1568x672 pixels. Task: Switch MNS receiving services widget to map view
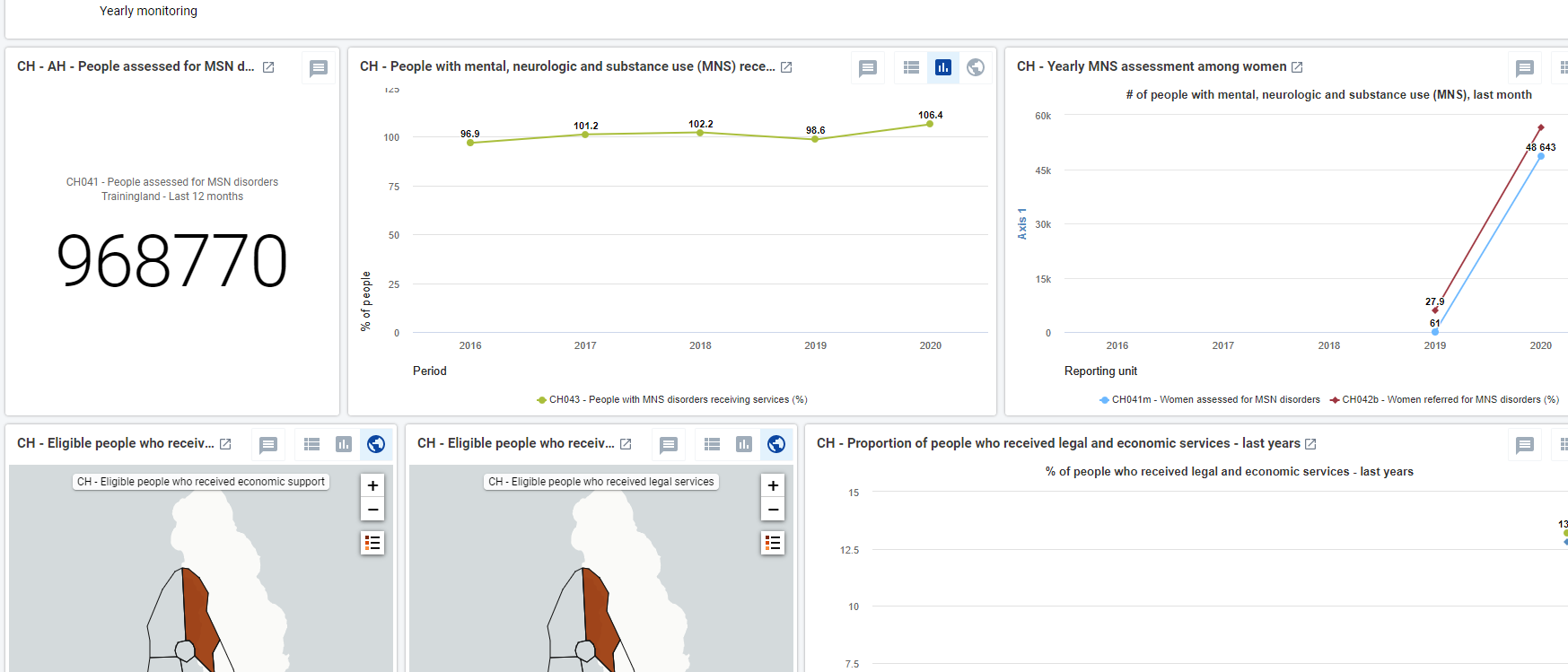(x=976, y=67)
